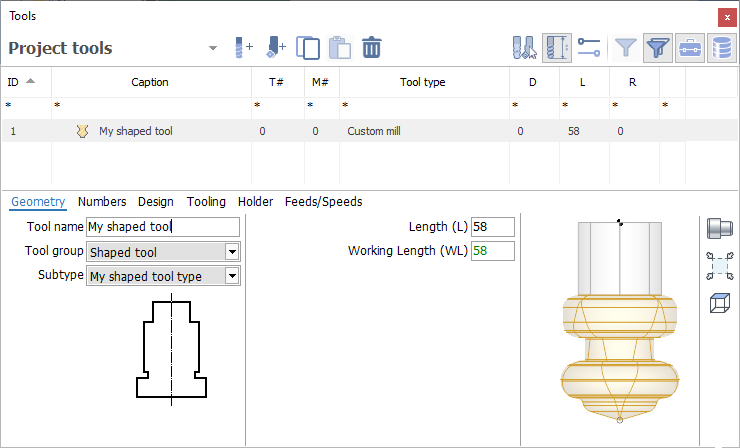Expand the Project tools dropdown arrow
The width and height of the screenshot is (740, 448).
(x=212, y=48)
